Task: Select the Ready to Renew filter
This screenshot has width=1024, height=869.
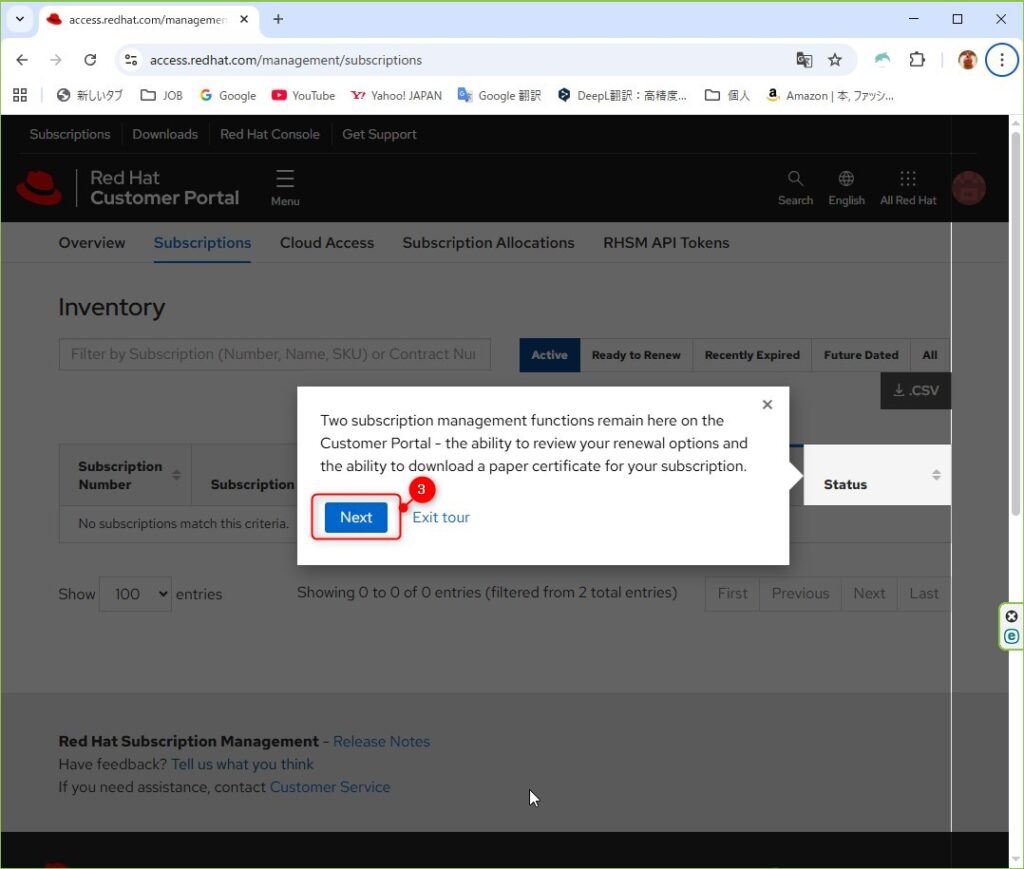Action: point(636,355)
